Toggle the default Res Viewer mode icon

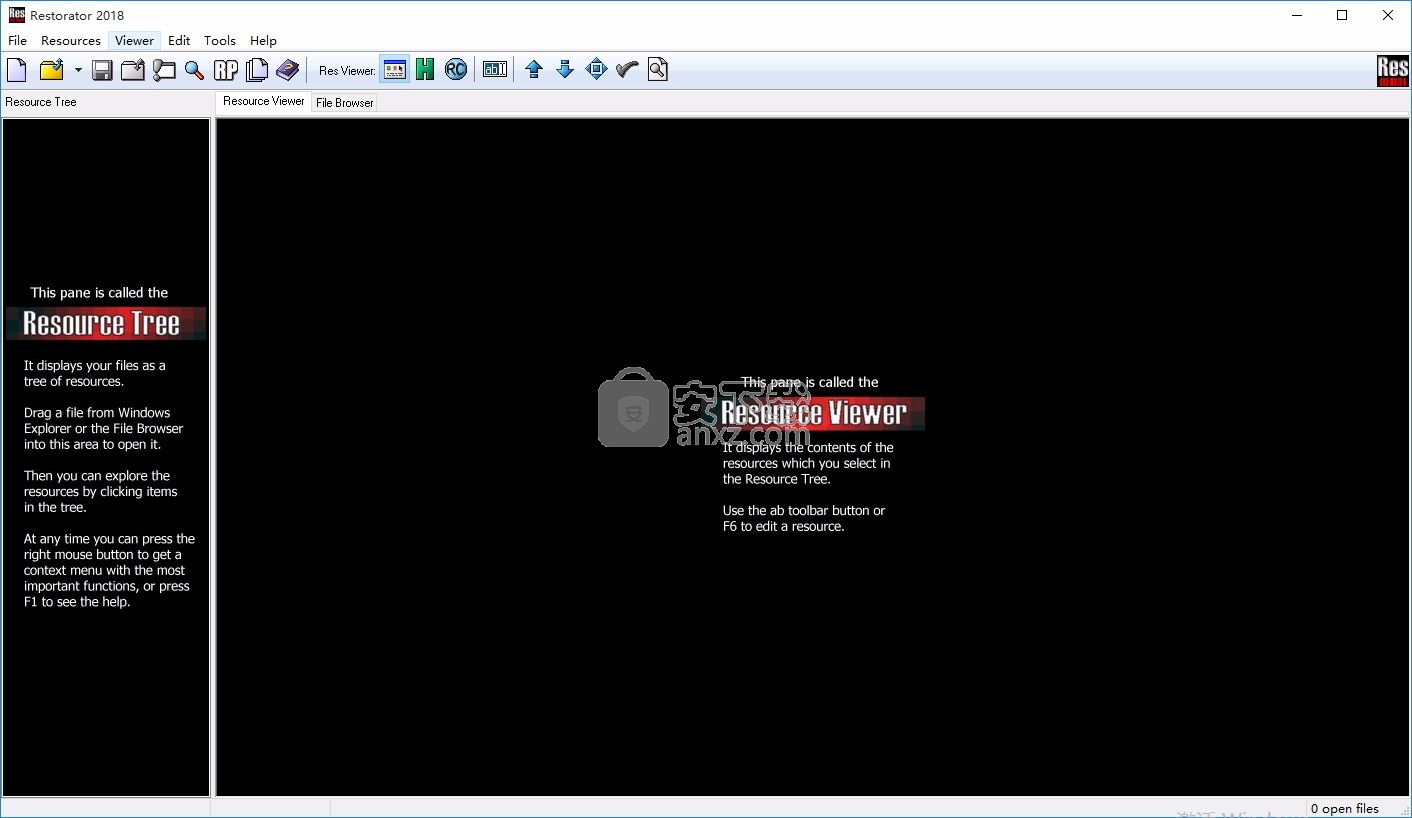coord(395,70)
